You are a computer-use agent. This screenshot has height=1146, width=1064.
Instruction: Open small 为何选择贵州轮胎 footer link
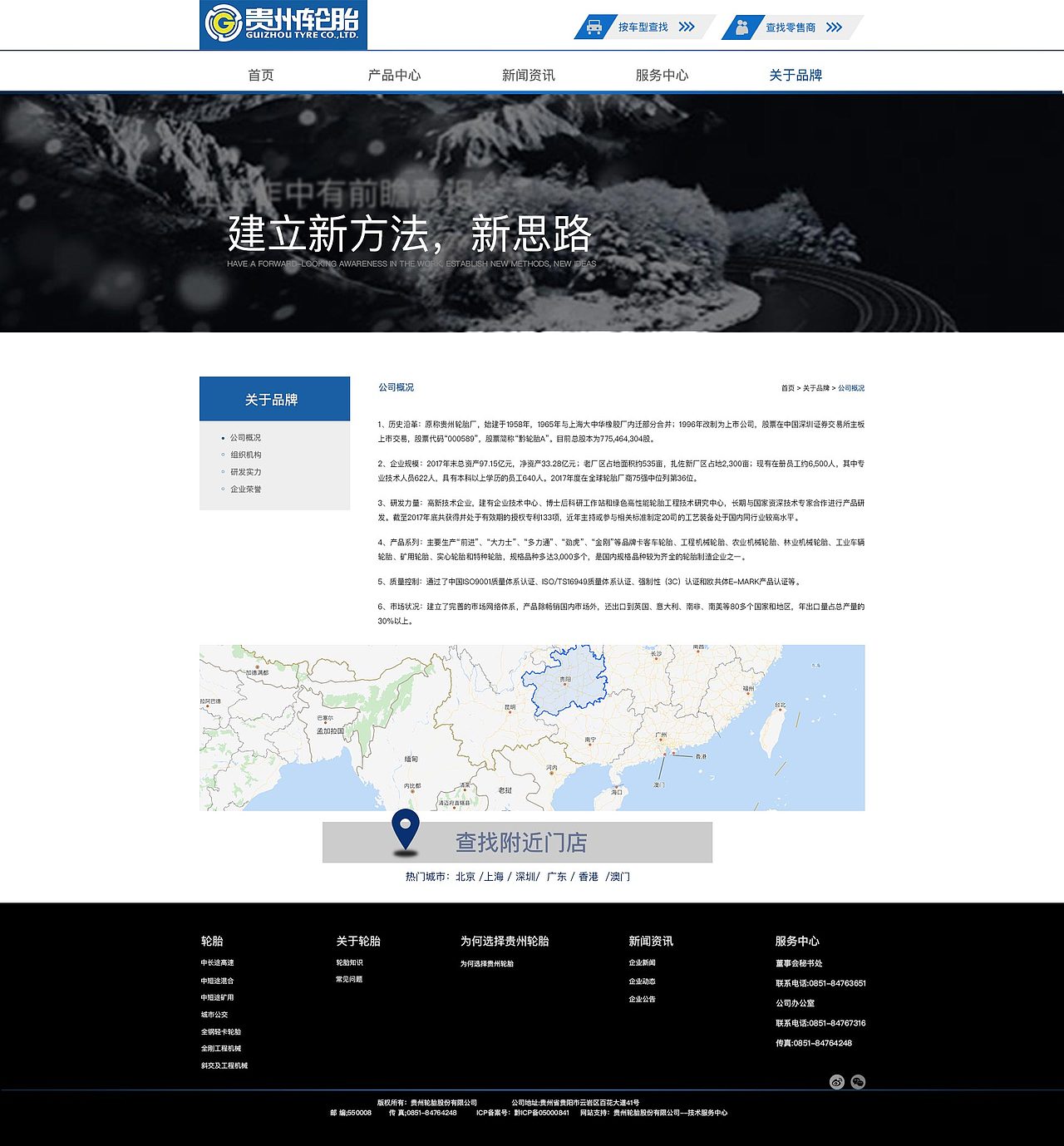(487, 964)
